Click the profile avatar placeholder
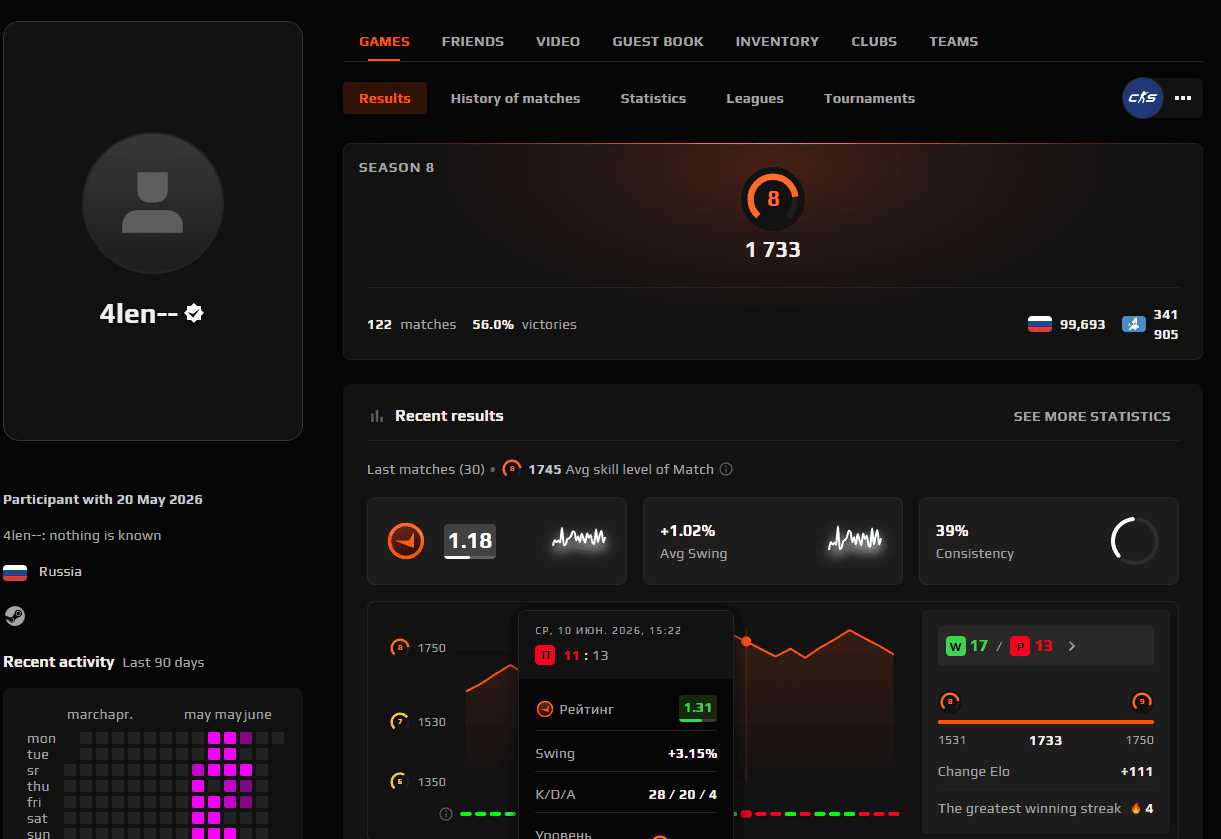This screenshot has height=839, width=1221. click(152, 203)
